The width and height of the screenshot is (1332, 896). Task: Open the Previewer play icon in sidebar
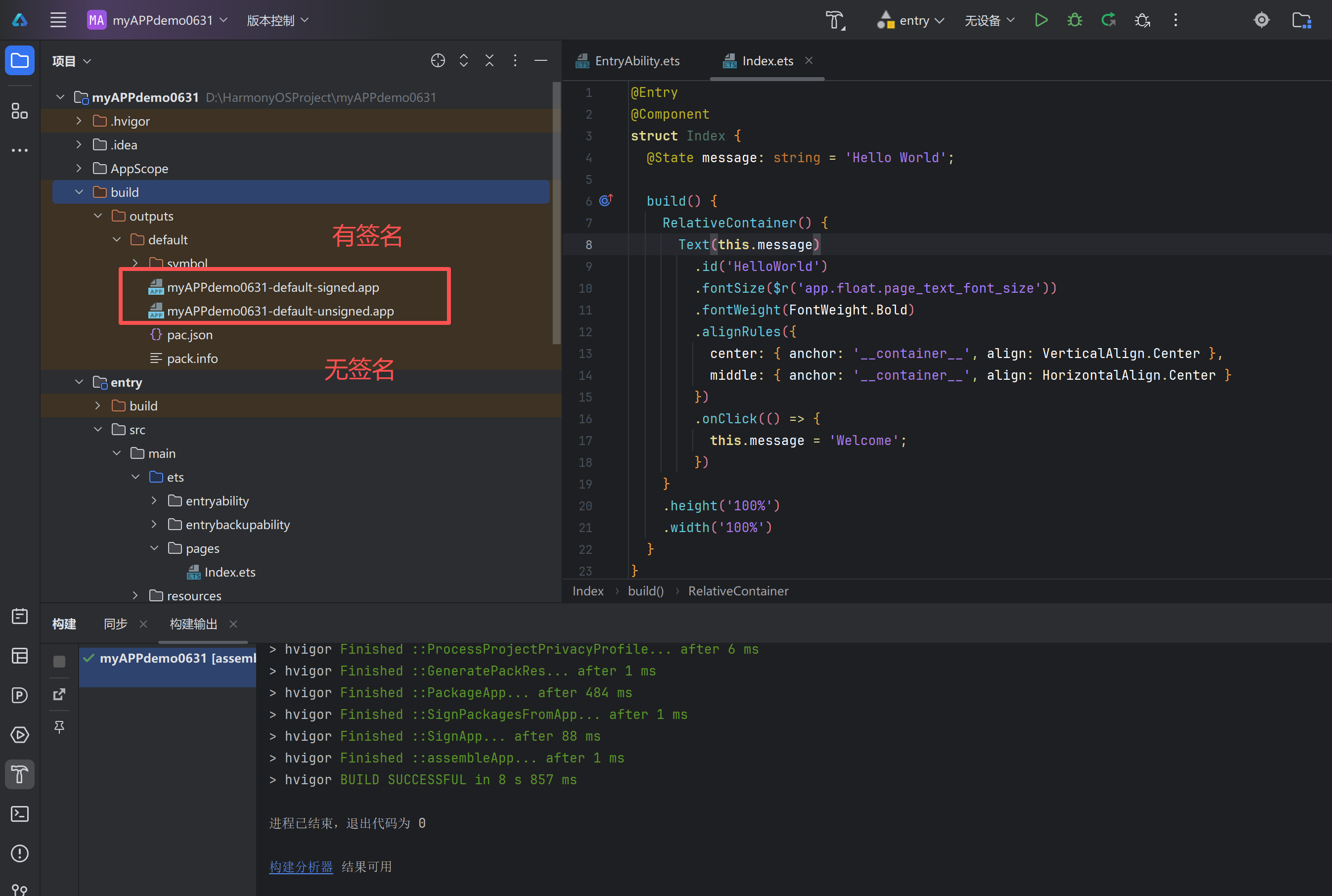(20, 735)
